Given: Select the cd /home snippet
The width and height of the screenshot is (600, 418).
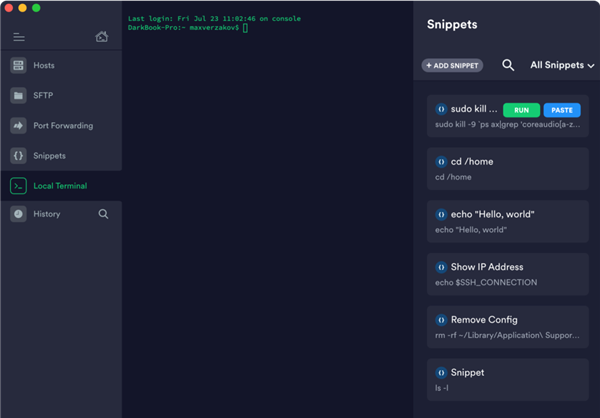Looking at the screenshot, I should [507, 168].
